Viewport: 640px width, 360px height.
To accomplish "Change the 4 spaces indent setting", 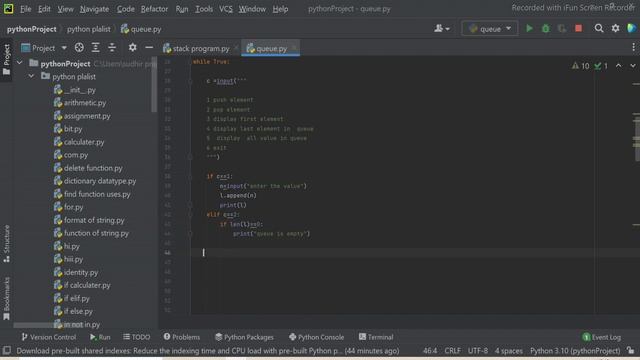I will click(x=509, y=351).
